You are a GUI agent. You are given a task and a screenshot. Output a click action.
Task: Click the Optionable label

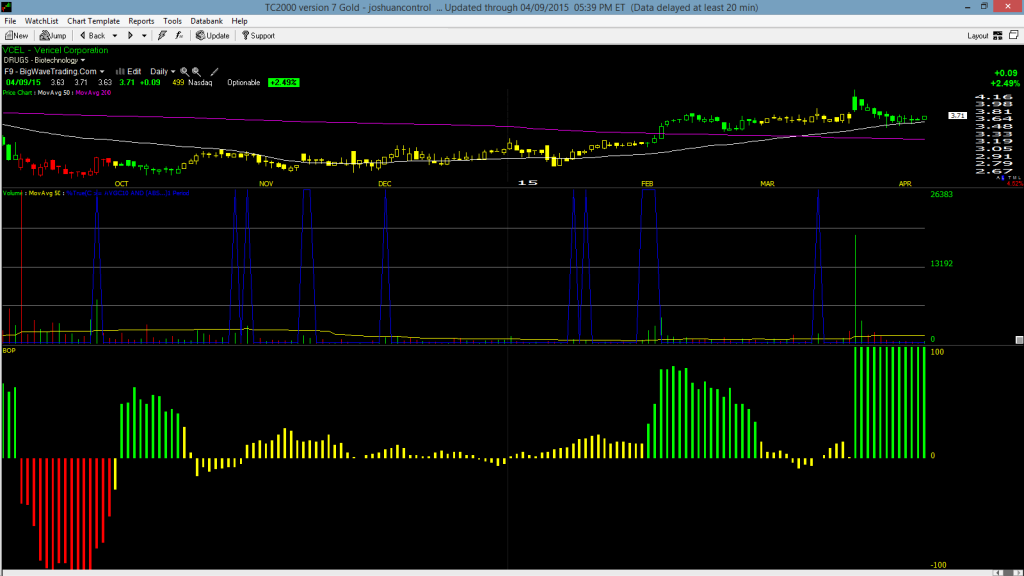pyautogui.click(x=244, y=82)
